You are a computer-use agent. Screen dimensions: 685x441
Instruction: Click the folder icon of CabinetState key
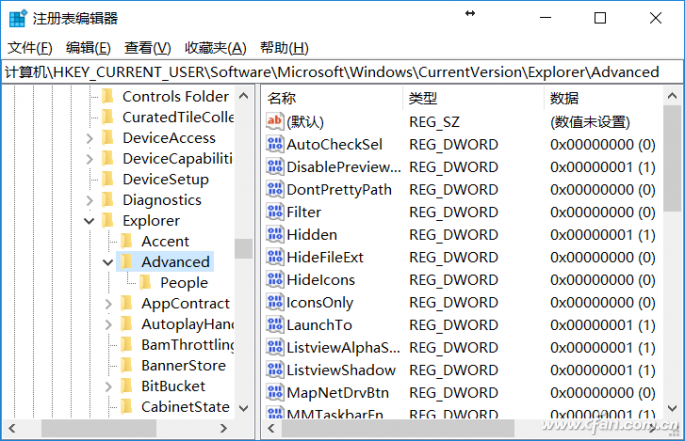pyautogui.click(x=126, y=406)
